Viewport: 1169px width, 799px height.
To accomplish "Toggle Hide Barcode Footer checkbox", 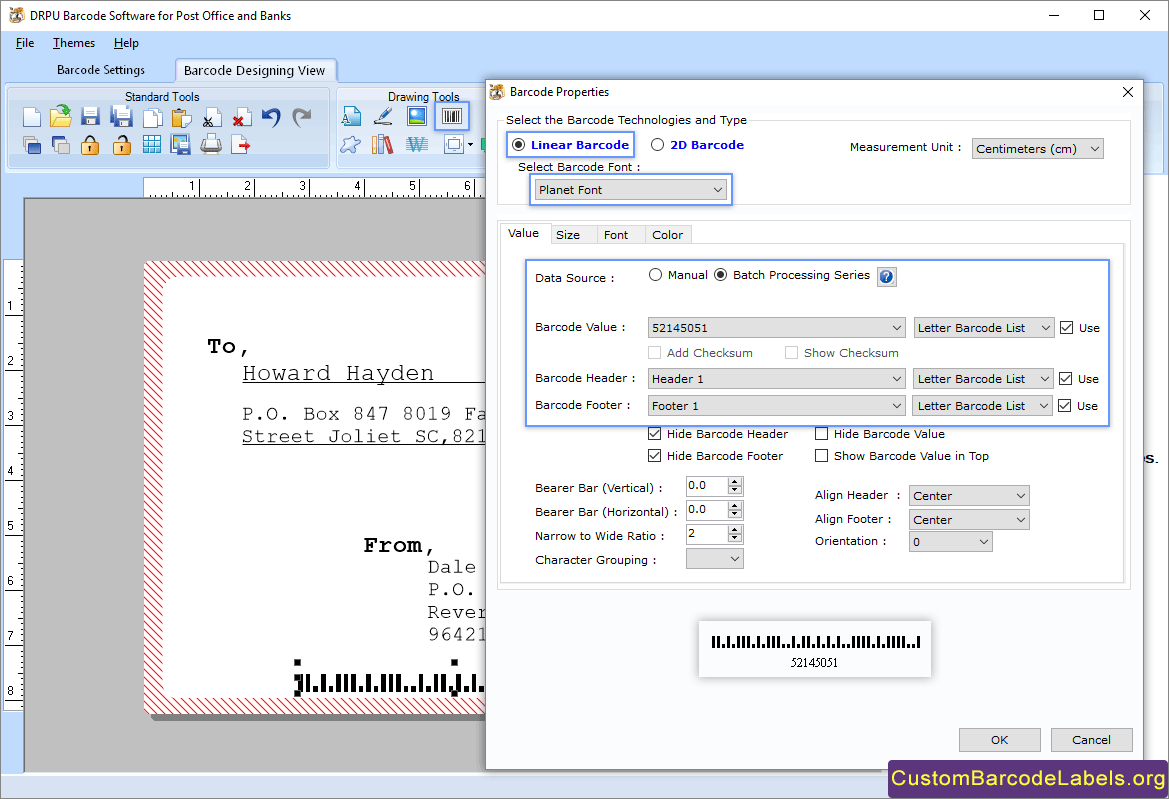I will 655,455.
